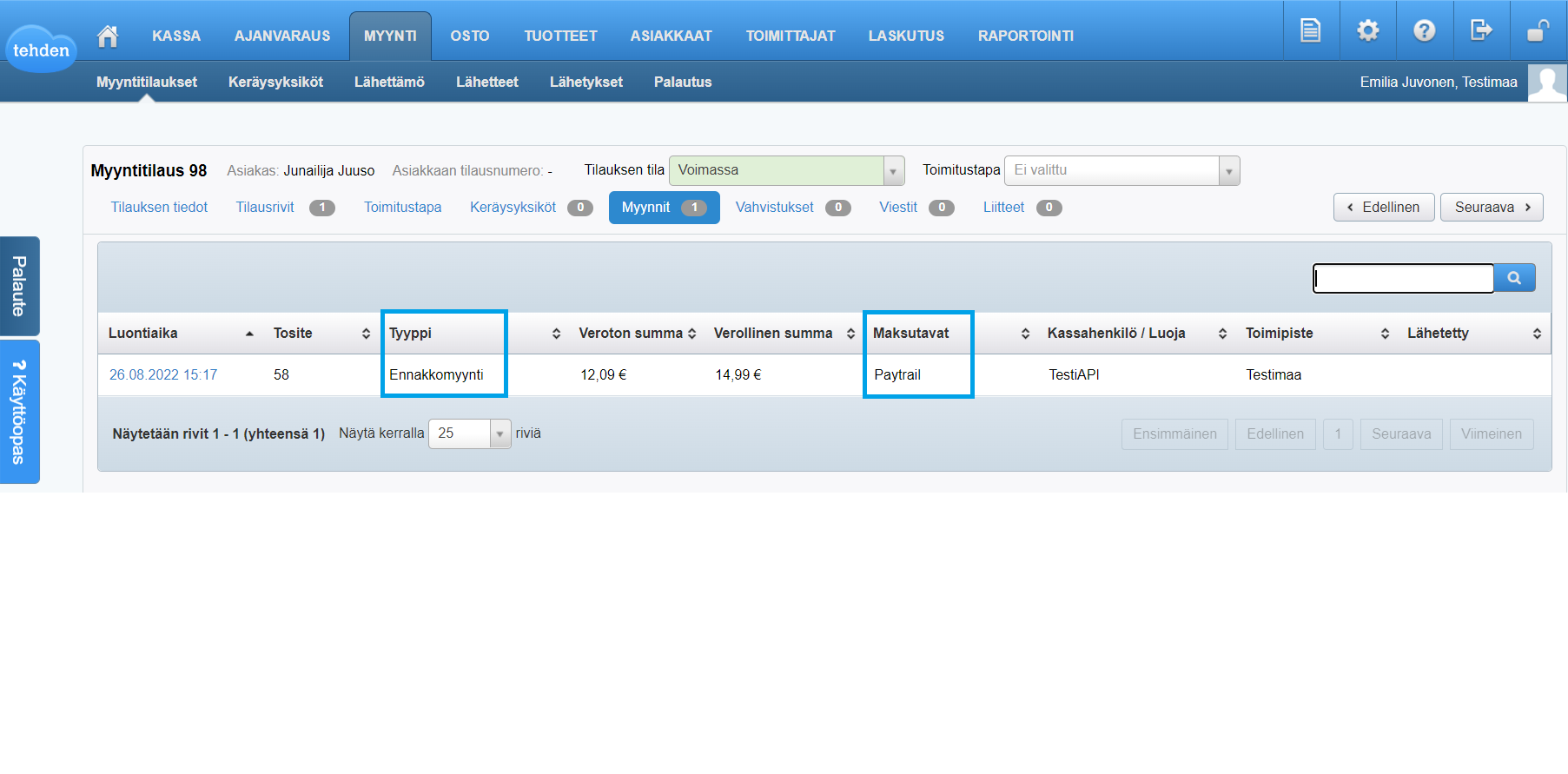Click the user profile avatar
Image resolution: width=1568 pixels, height=774 pixels.
1547,83
